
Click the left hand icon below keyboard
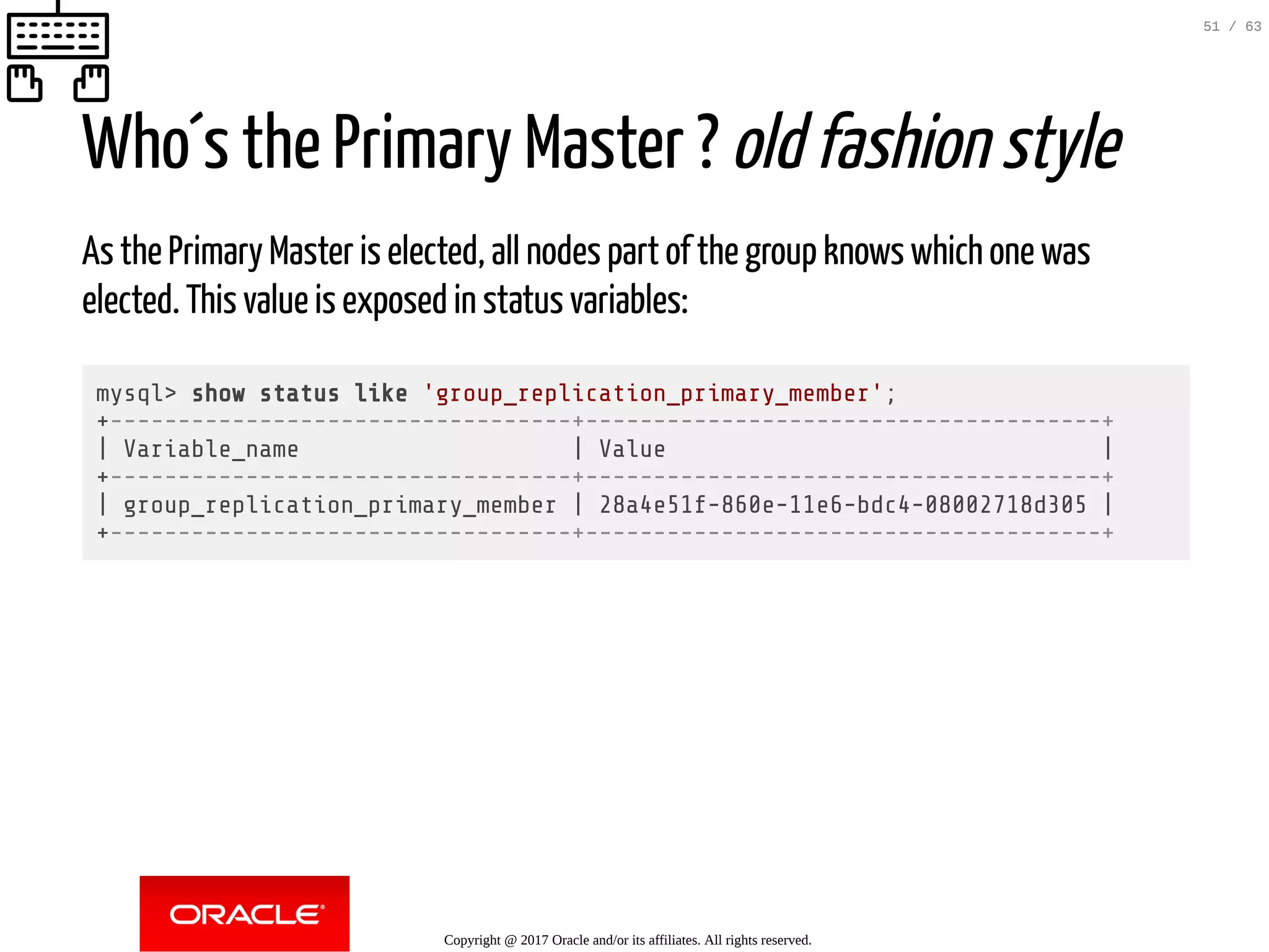click(25, 83)
